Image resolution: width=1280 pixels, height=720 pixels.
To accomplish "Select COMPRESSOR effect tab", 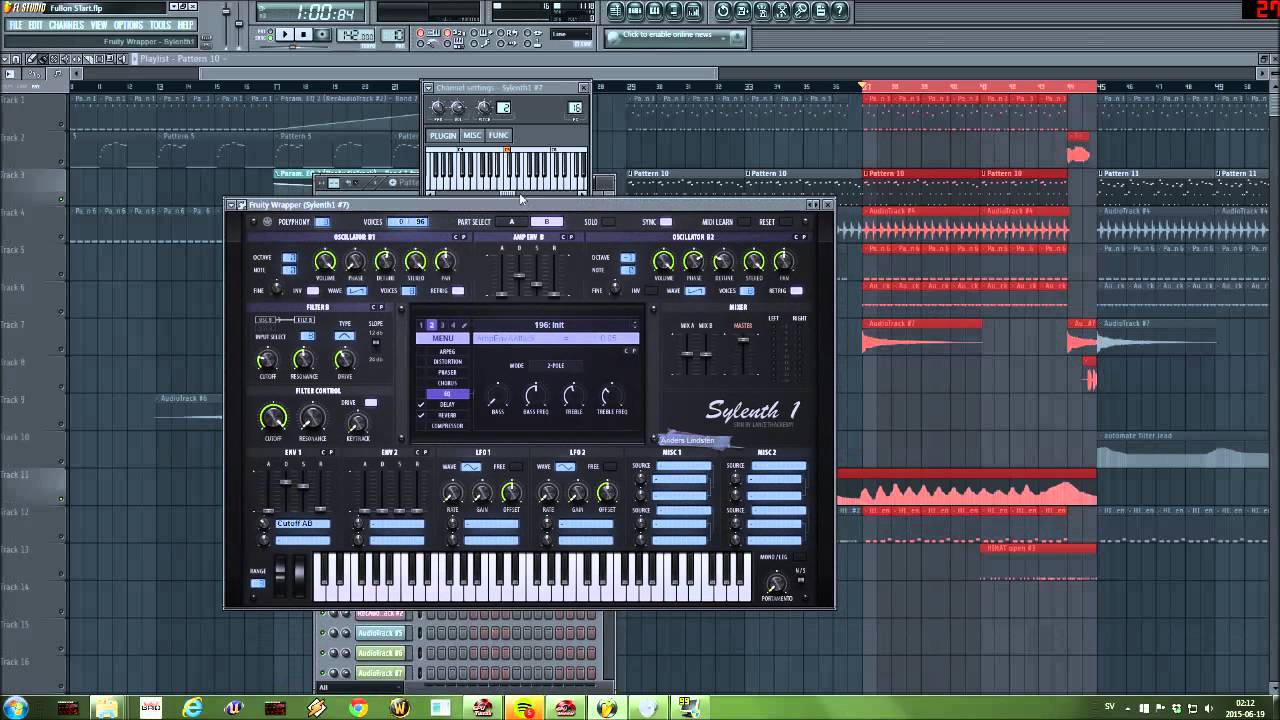I will coord(447,426).
